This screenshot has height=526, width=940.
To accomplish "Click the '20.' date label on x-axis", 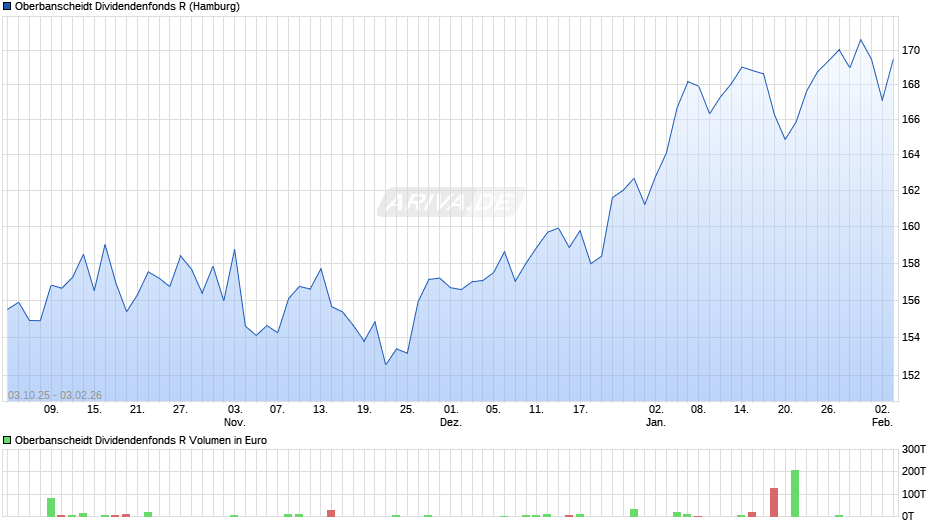I will point(785,410).
